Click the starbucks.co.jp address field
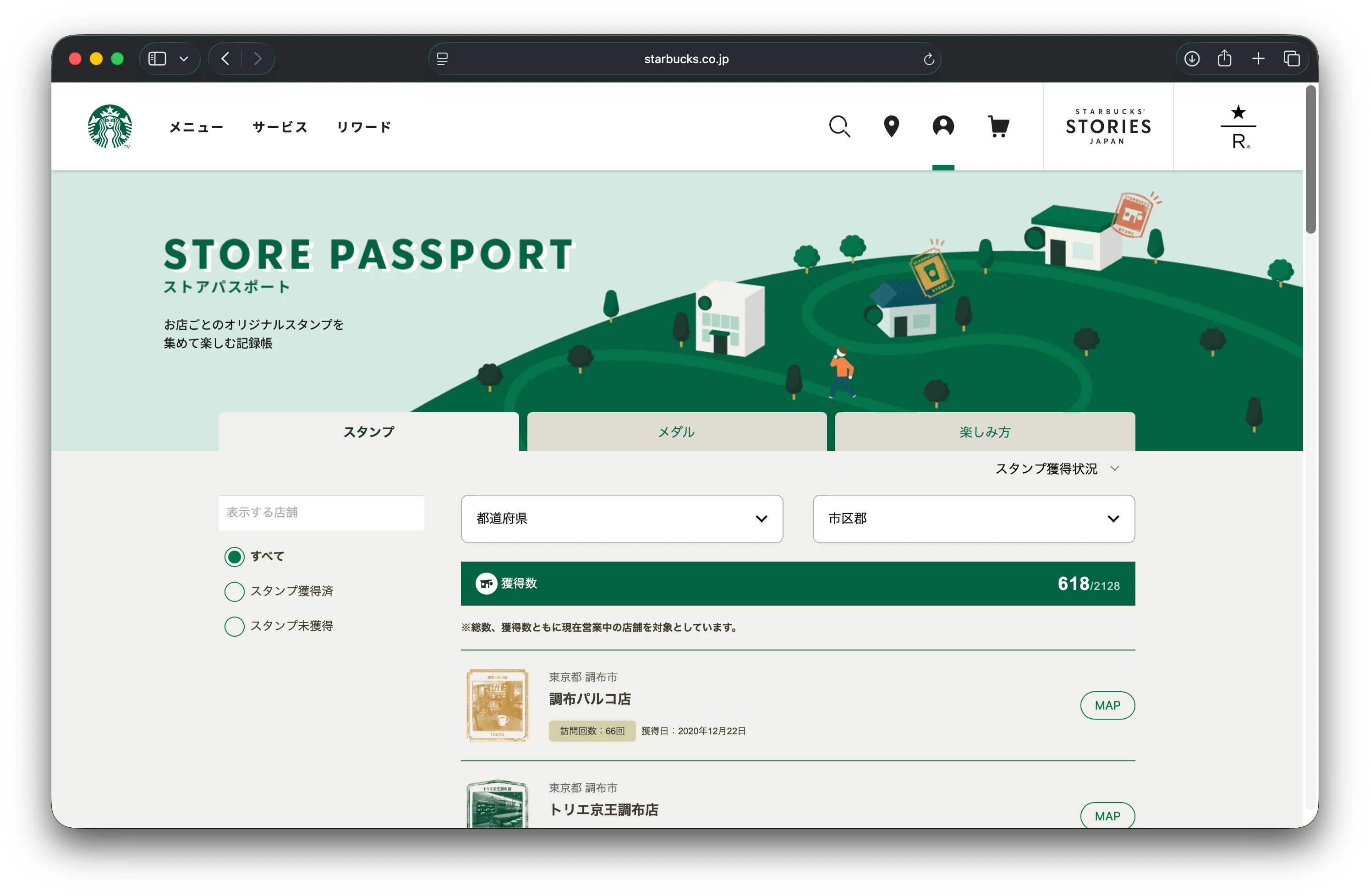Screen dimensions: 1370x896 pyautogui.click(x=685, y=59)
